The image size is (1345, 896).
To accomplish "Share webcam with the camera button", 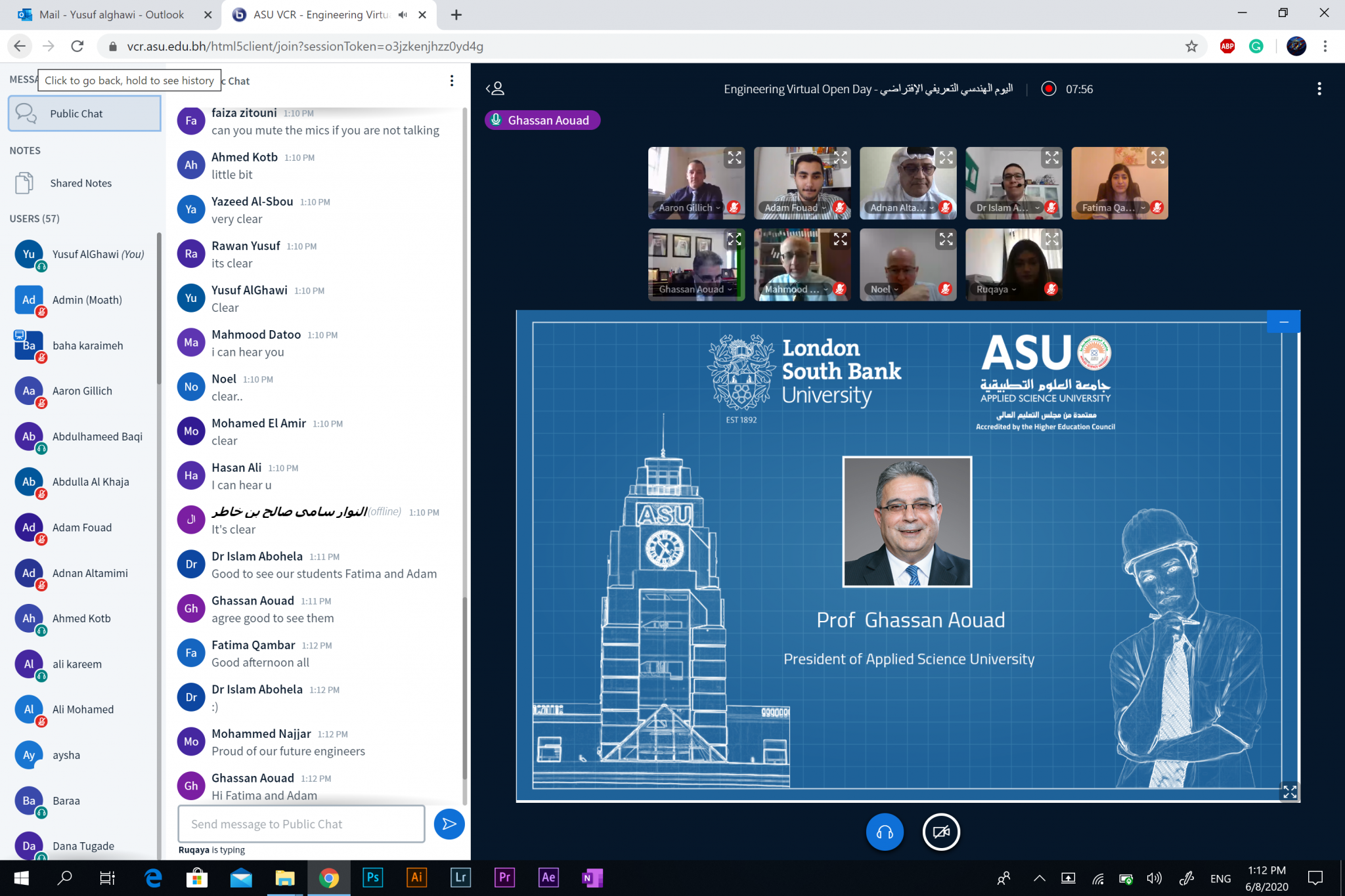I will [941, 832].
